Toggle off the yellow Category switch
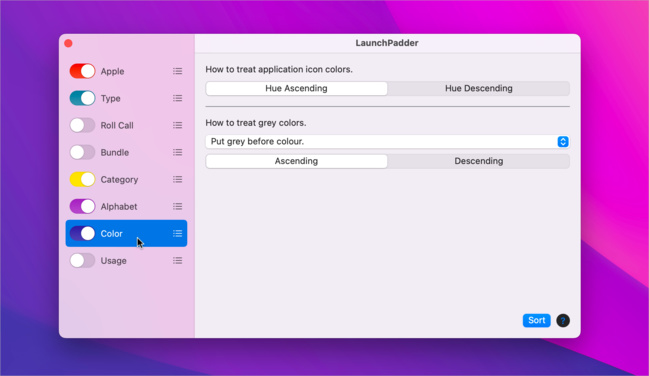 tap(82, 179)
